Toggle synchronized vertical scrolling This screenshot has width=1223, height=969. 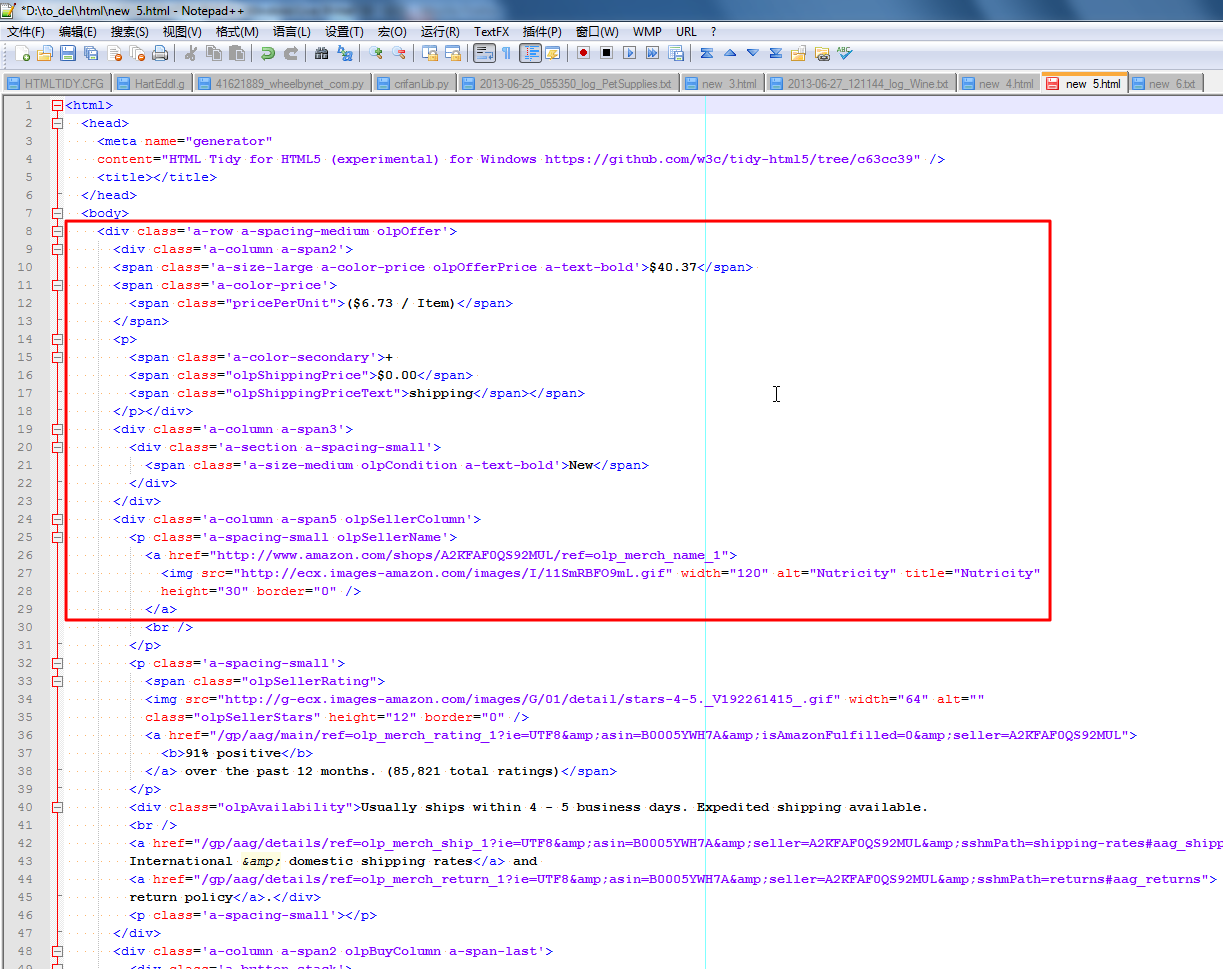428,55
